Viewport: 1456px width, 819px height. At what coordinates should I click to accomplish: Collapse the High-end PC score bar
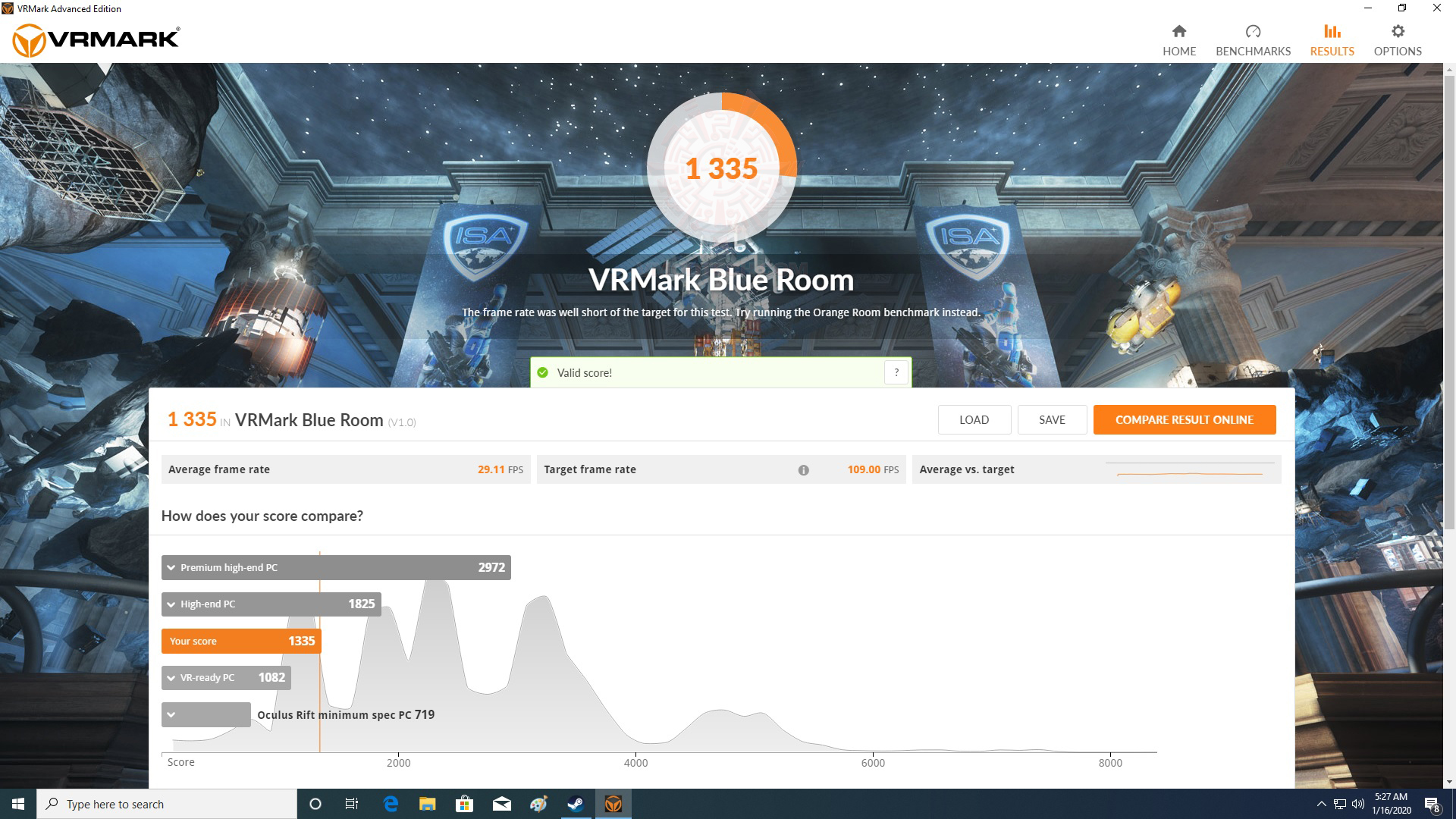tap(171, 604)
